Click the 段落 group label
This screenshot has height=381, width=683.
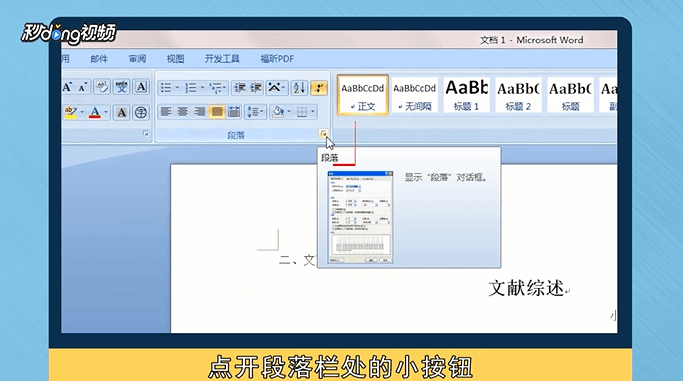pyautogui.click(x=236, y=135)
